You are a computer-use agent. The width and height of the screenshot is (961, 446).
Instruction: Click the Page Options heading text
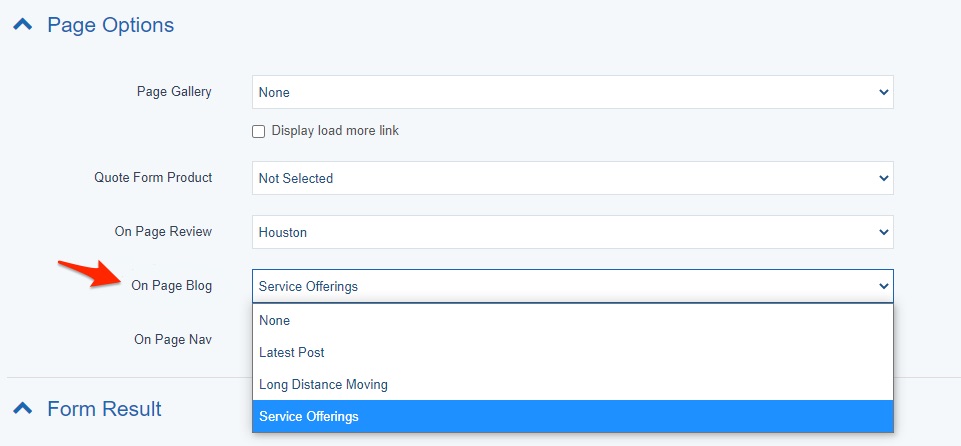110,25
